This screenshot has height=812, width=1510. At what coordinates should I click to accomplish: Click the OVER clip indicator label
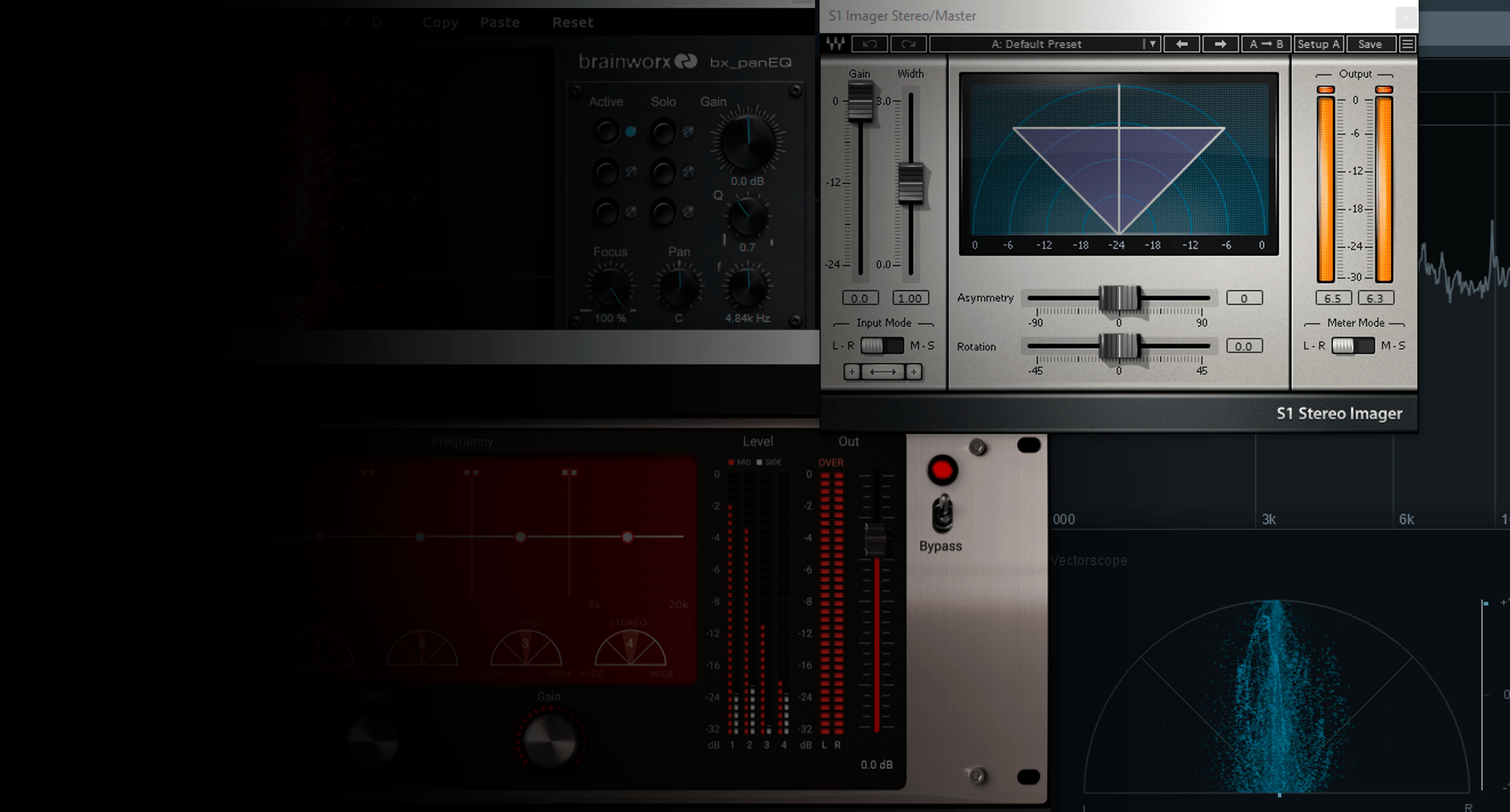830,463
